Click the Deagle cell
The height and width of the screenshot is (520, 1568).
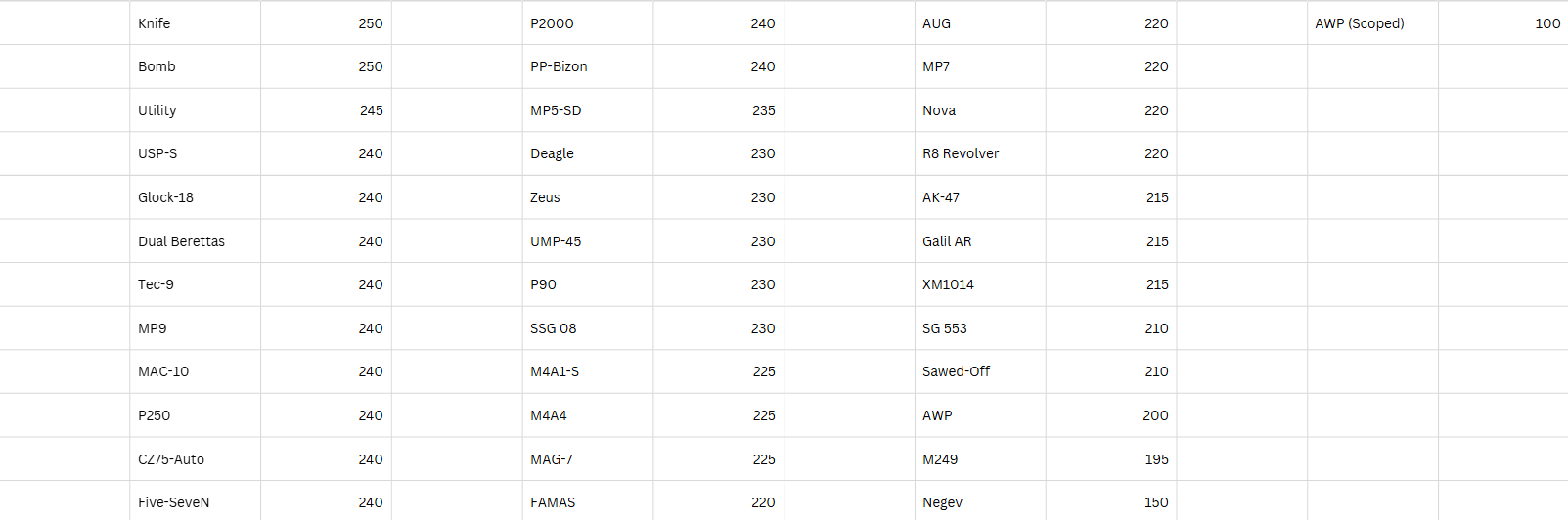pos(587,153)
